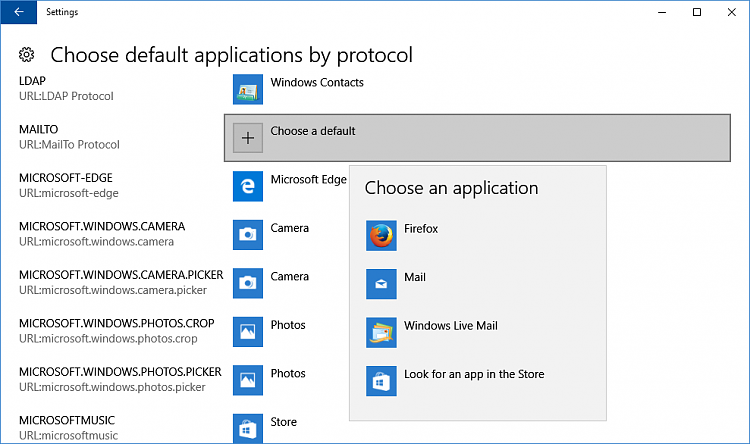Click Photos icon for the PHOTOS.CROP protocol
Image resolution: width=750 pixels, height=444 pixels.
(248, 332)
